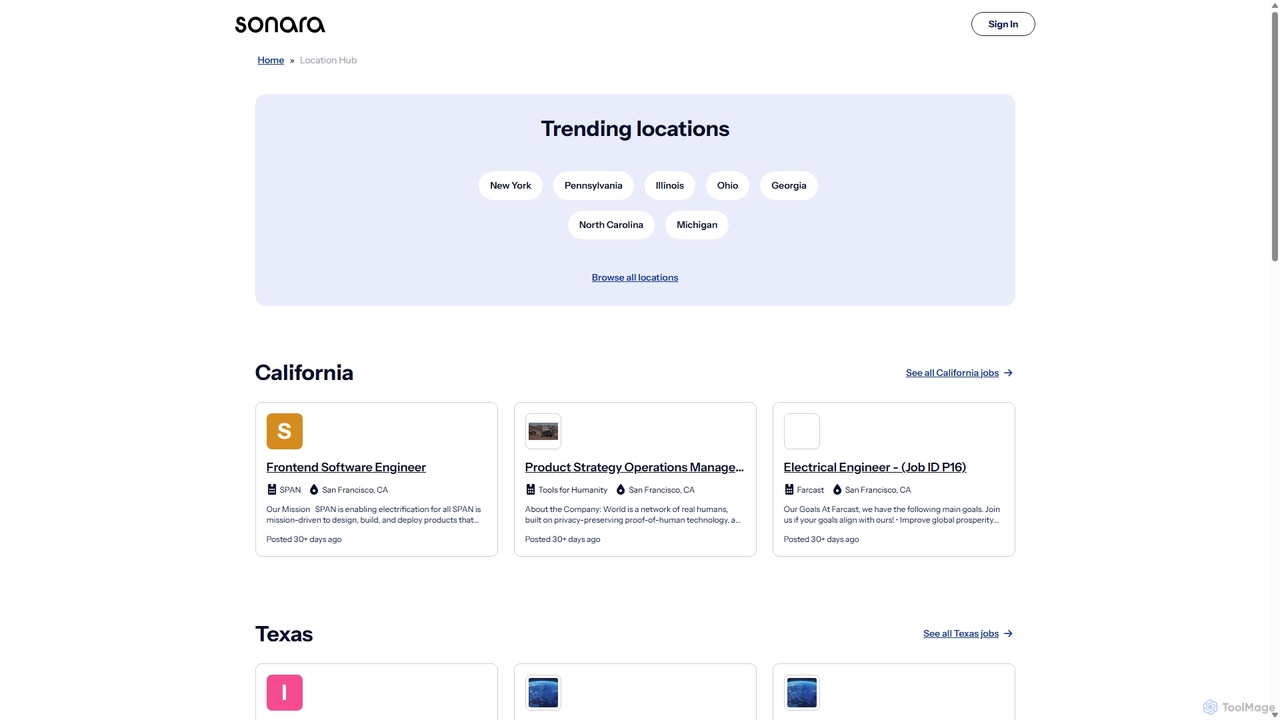Select the Michigan location chip
The image size is (1280, 720).
click(697, 225)
